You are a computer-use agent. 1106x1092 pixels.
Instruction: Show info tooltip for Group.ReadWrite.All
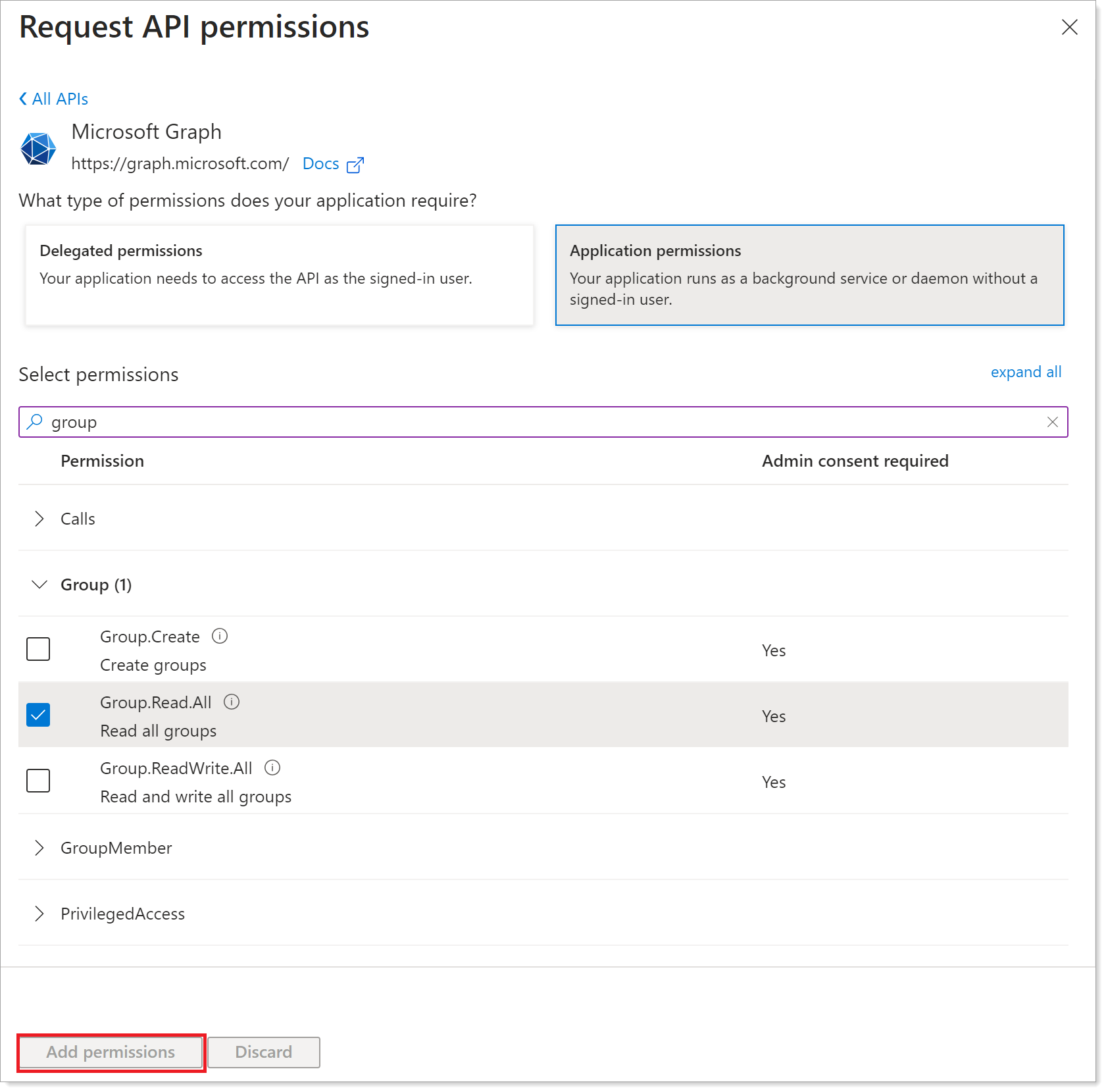(272, 767)
